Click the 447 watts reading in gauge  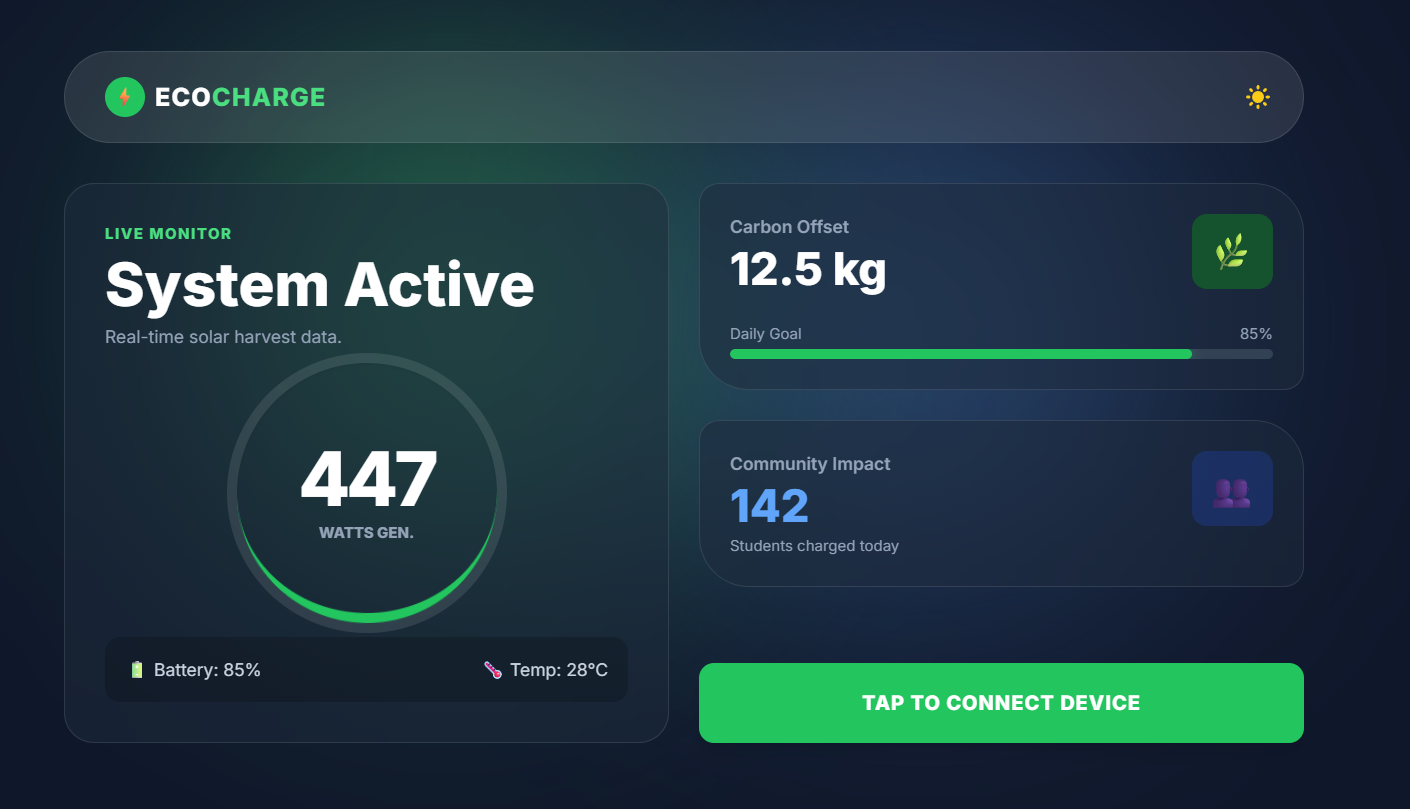coord(368,480)
